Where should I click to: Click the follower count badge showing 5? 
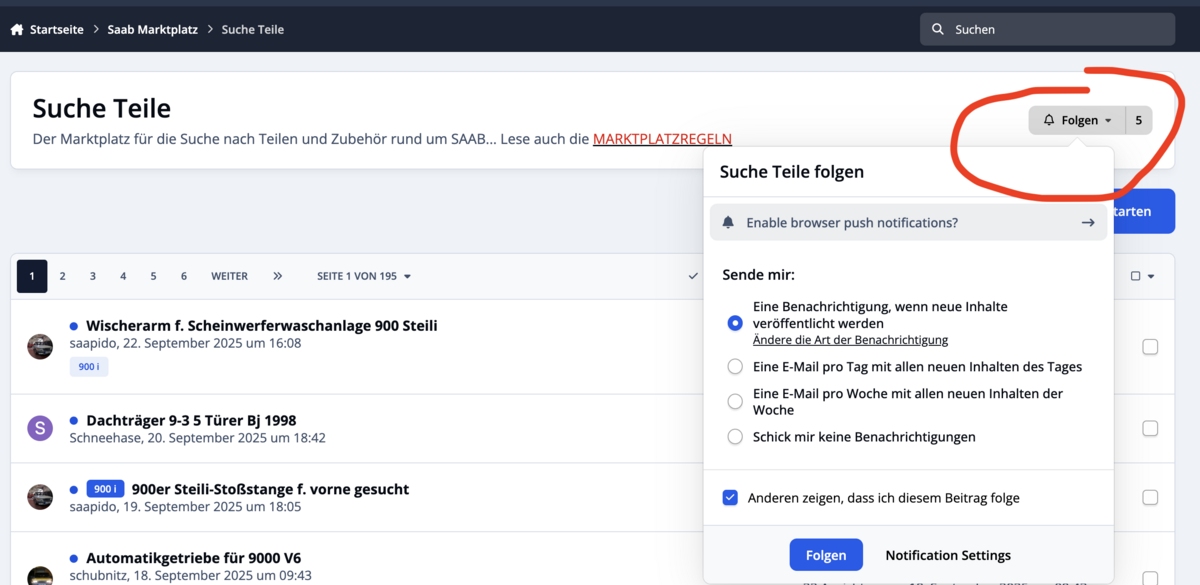[x=1139, y=120]
